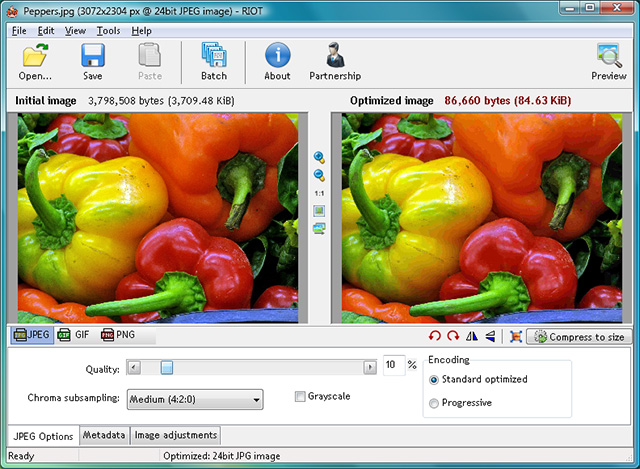The image size is (640, 469).
Task: Click the quality percent input field
Action: pos(393,365)
